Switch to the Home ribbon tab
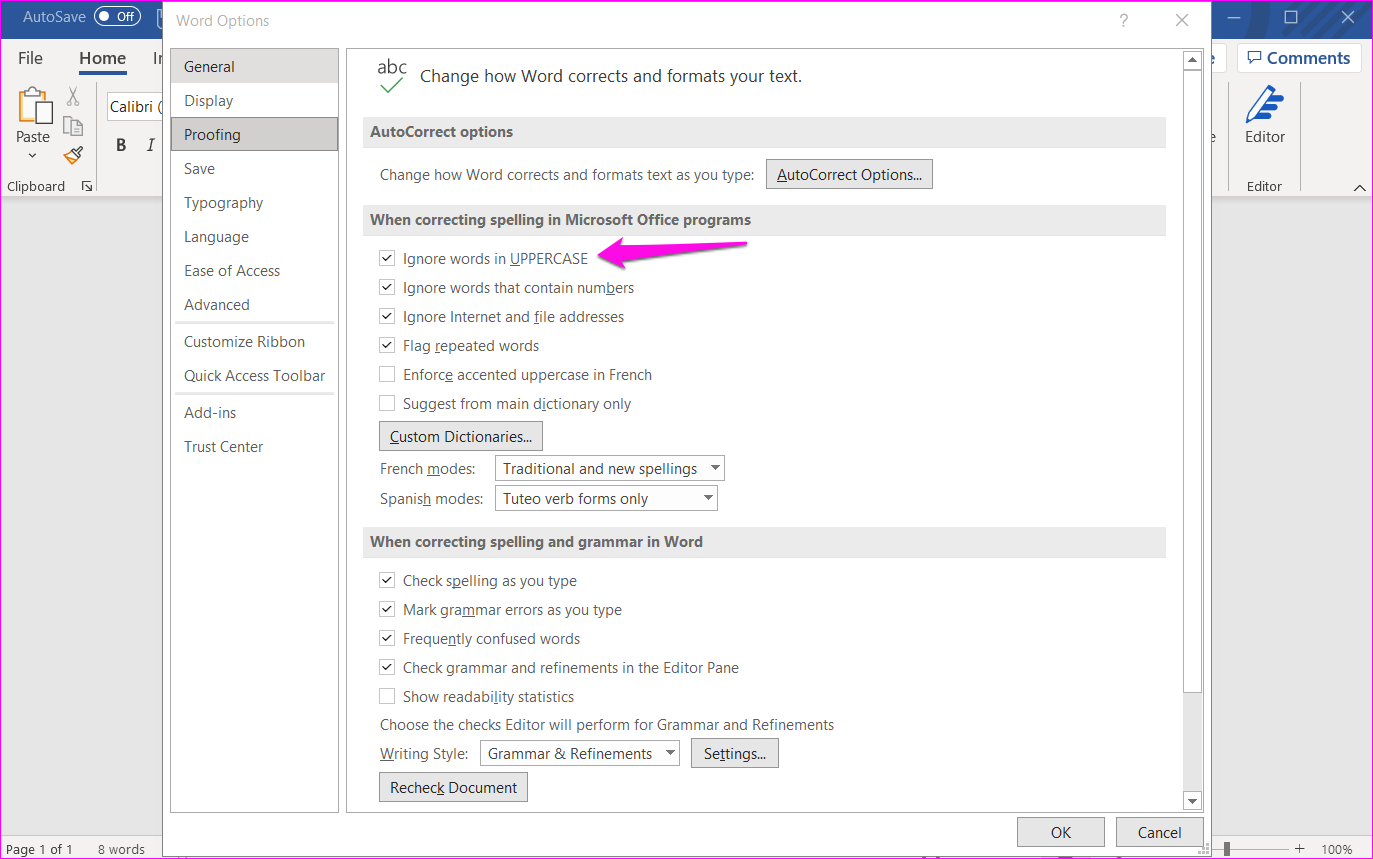Image resolution: width=1373 pixels, height=859 pixels. (x=103, y=58)
